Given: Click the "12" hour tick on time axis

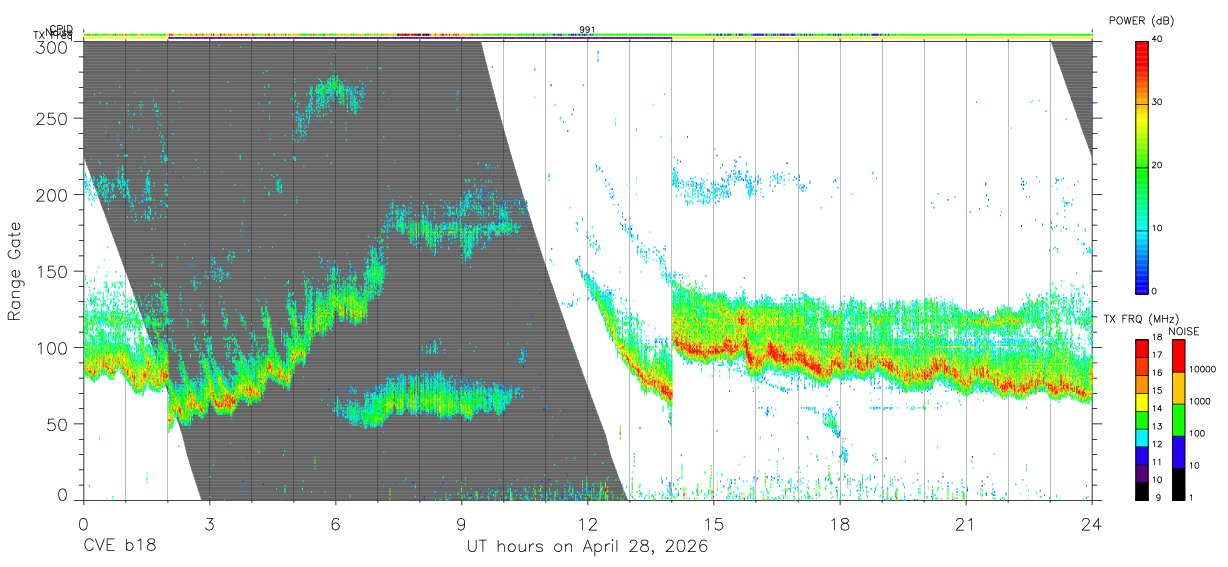Looking at the screenshot, I should tap(587, 524).
